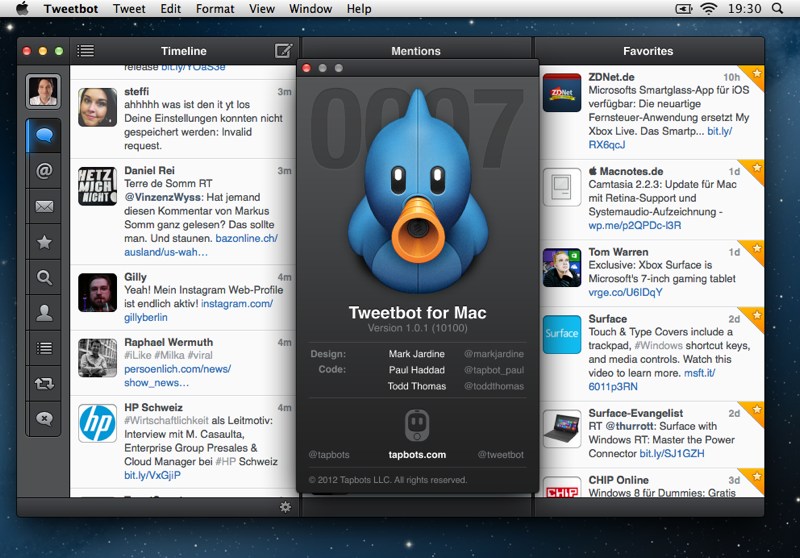Open the gear settings icon below timeline
This screenshot has height=558, width=800.
click(x=285, y=507)
